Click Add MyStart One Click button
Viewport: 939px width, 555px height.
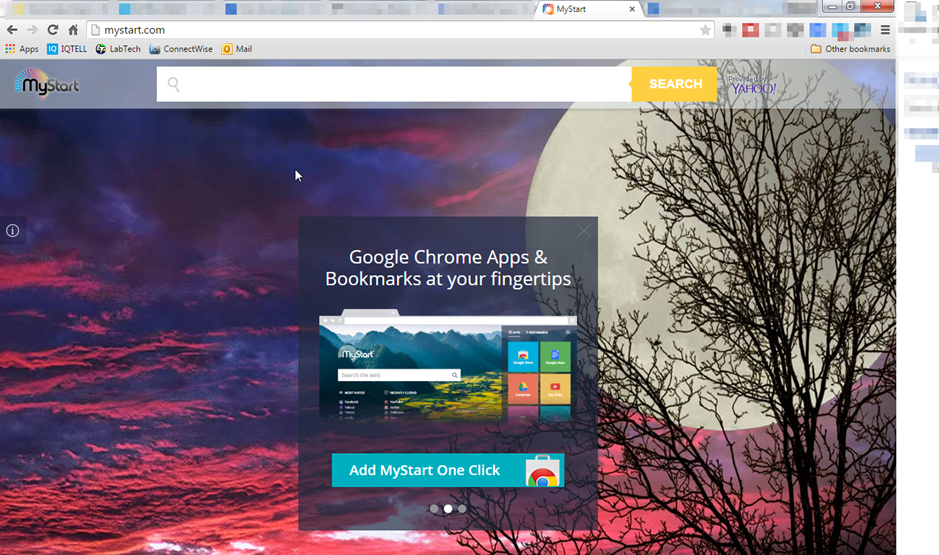click(x=448, y=470)
